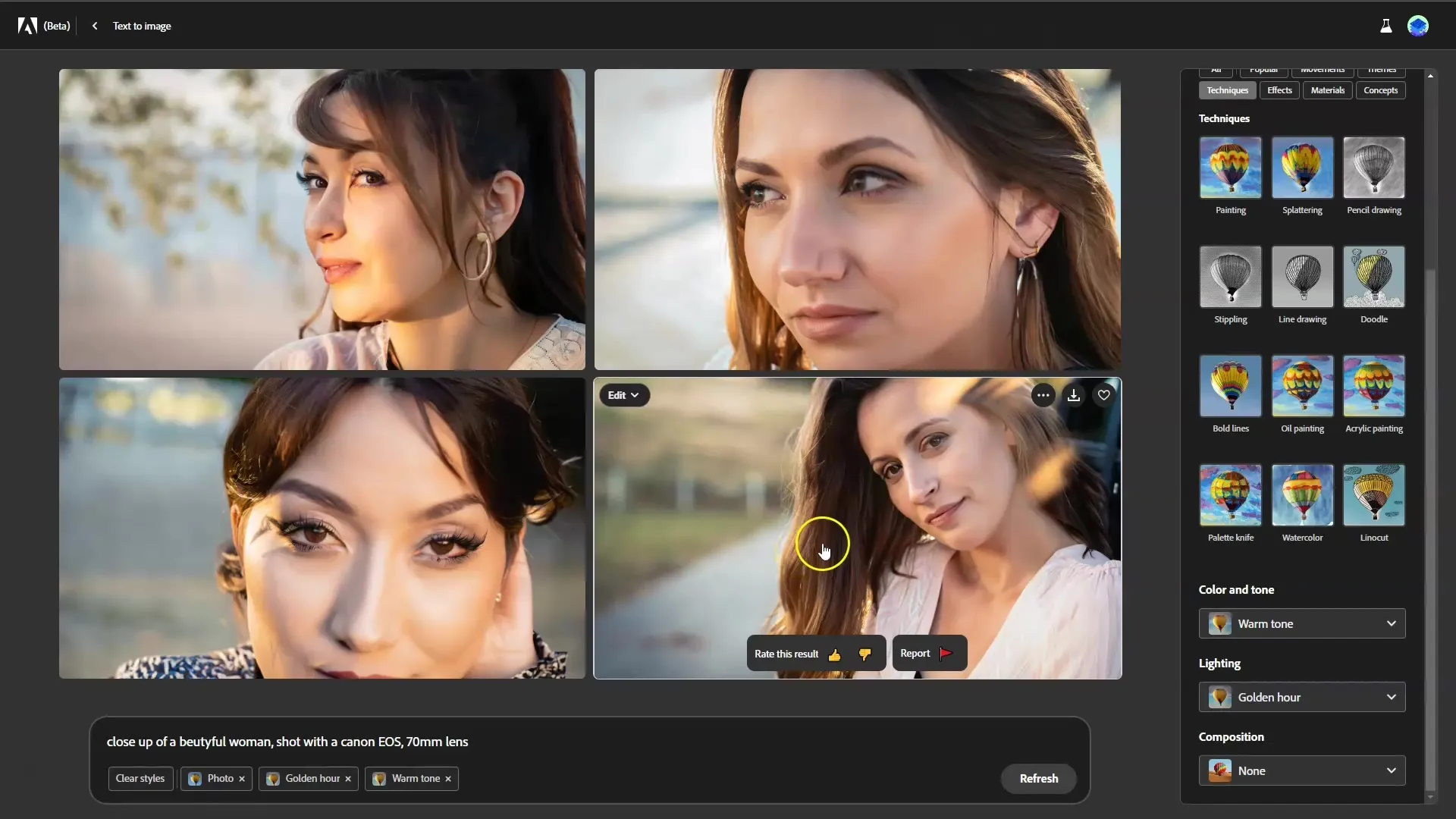1456x819 pixels.
Task: Remove the Golden hour style tag
Action: pyautogui.click(x=348, y=778)
